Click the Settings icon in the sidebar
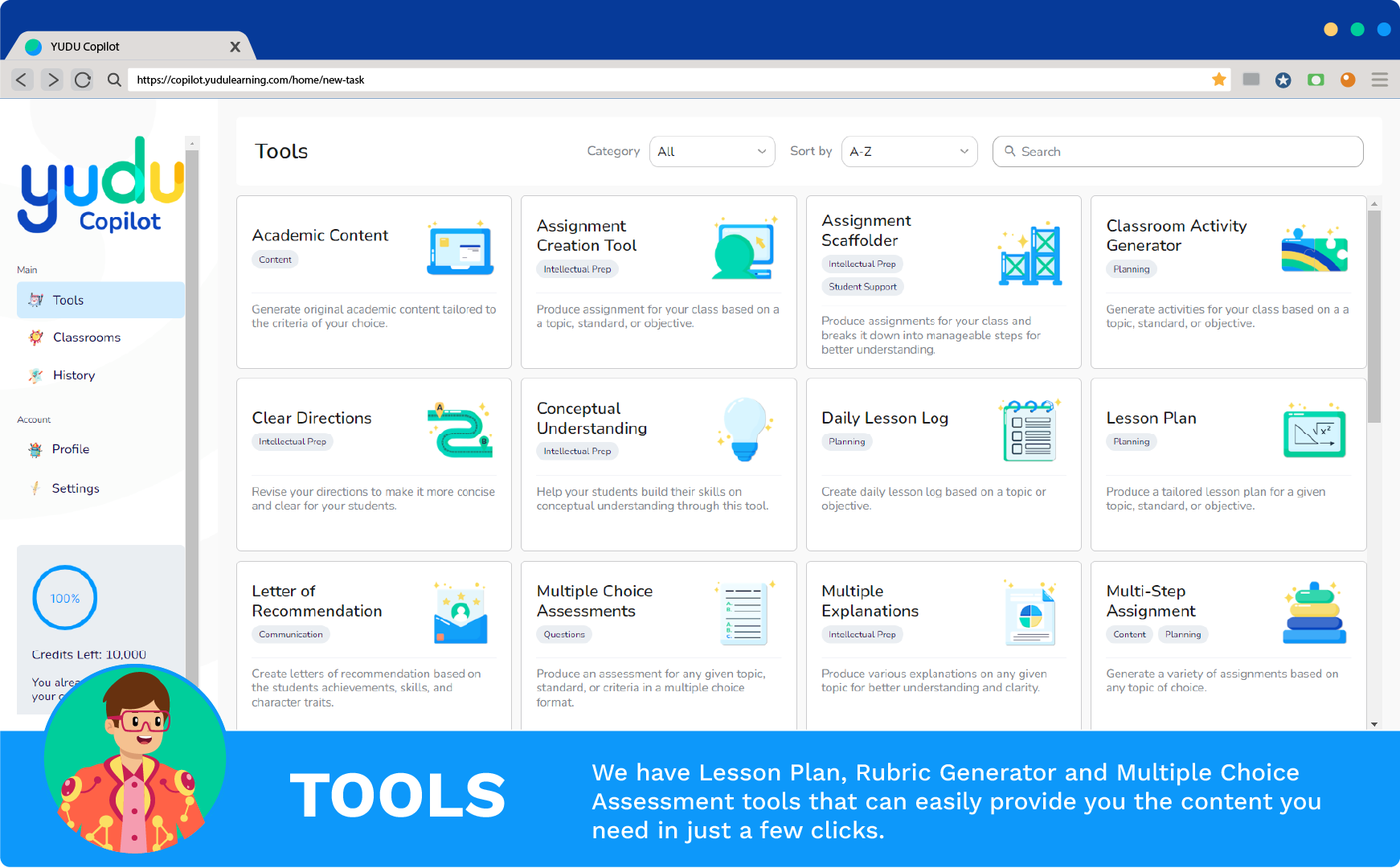The image size is (1400, 868). [x=35, y=488]
